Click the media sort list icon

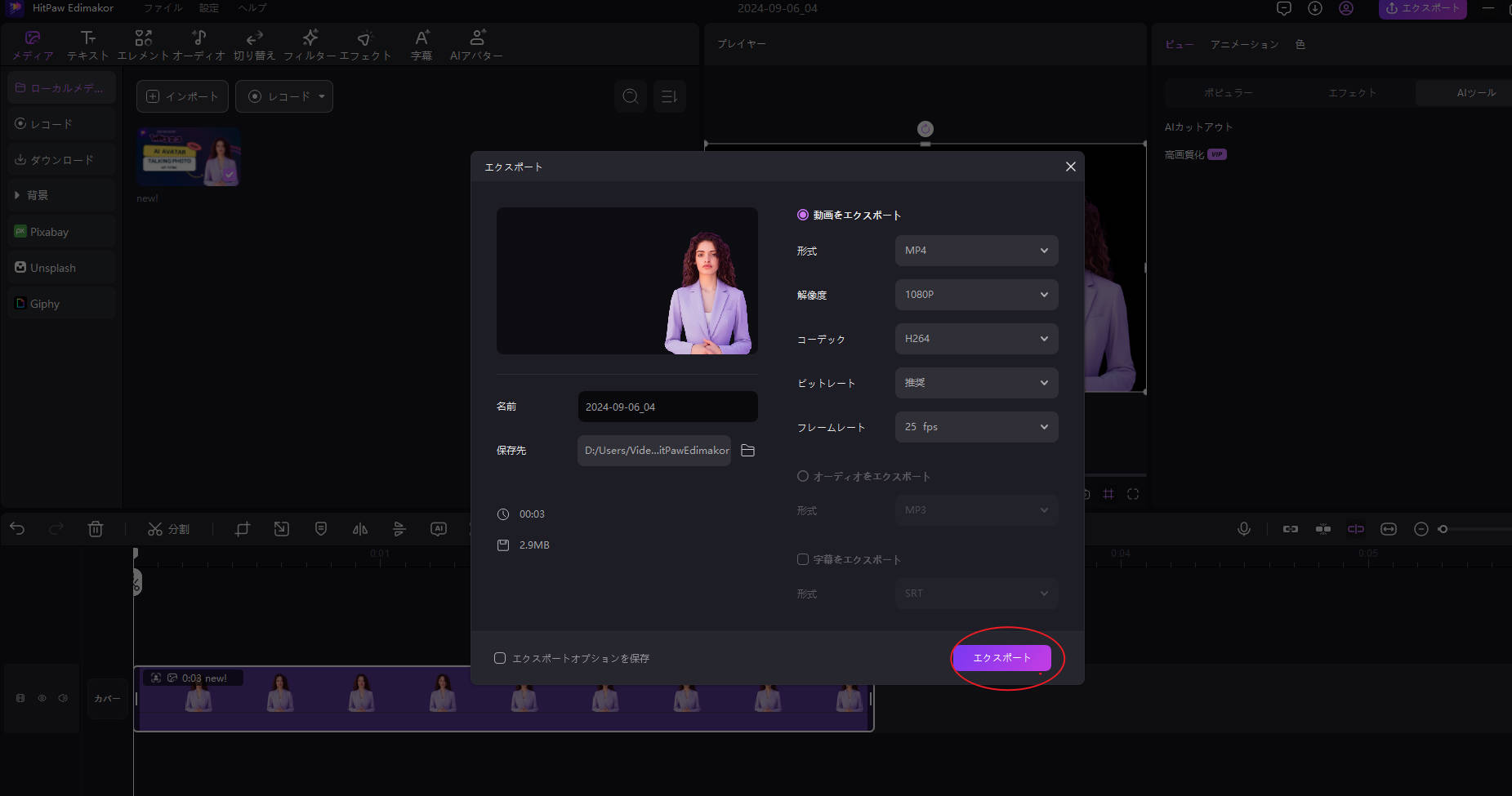click(669, 96)
